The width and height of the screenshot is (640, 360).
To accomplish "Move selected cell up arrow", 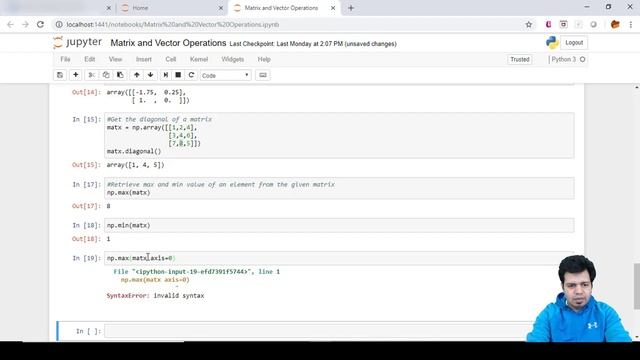I will (137, 75).
